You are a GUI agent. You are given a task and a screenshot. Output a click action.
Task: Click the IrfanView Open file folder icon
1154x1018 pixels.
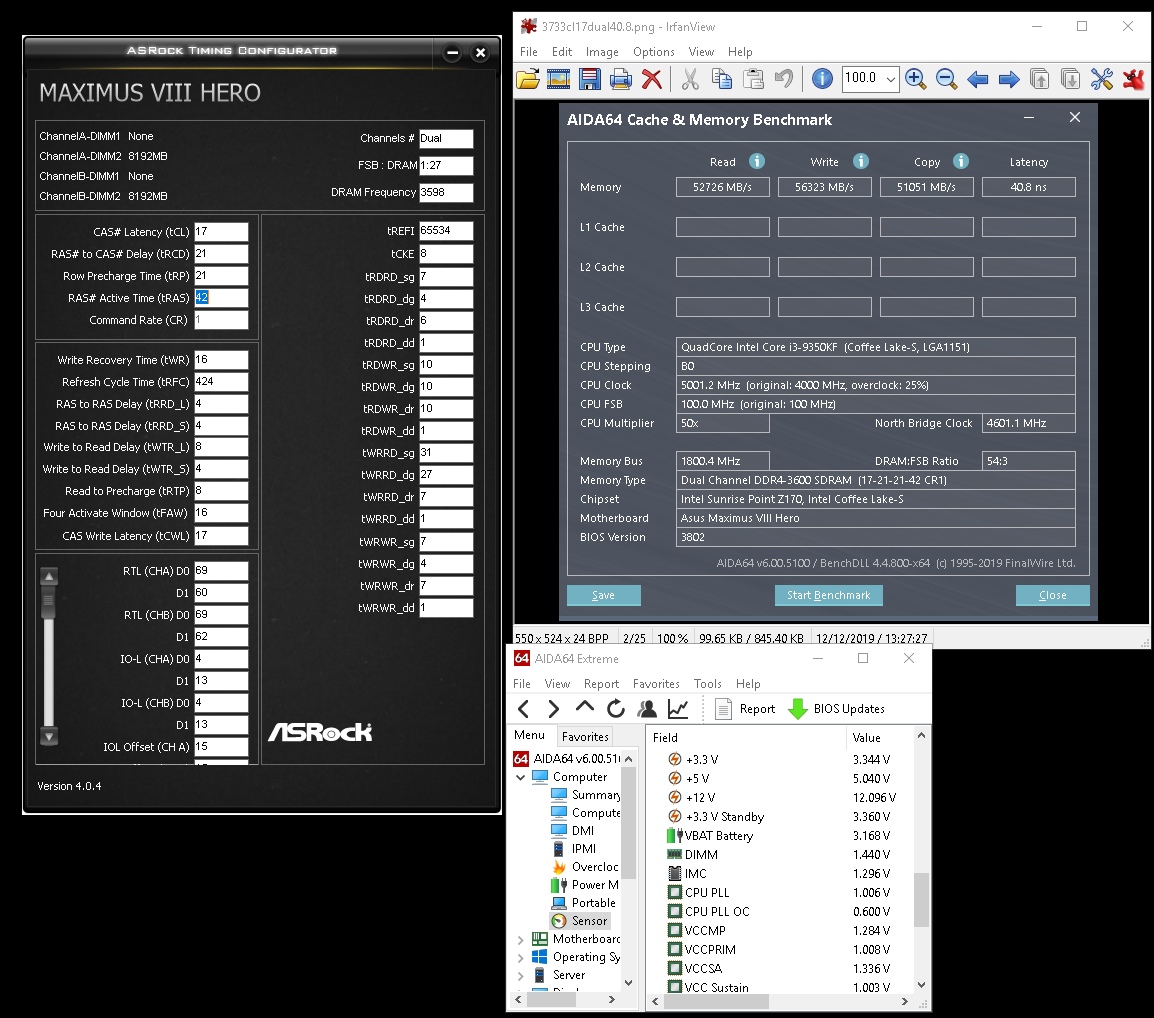(528, 79)
